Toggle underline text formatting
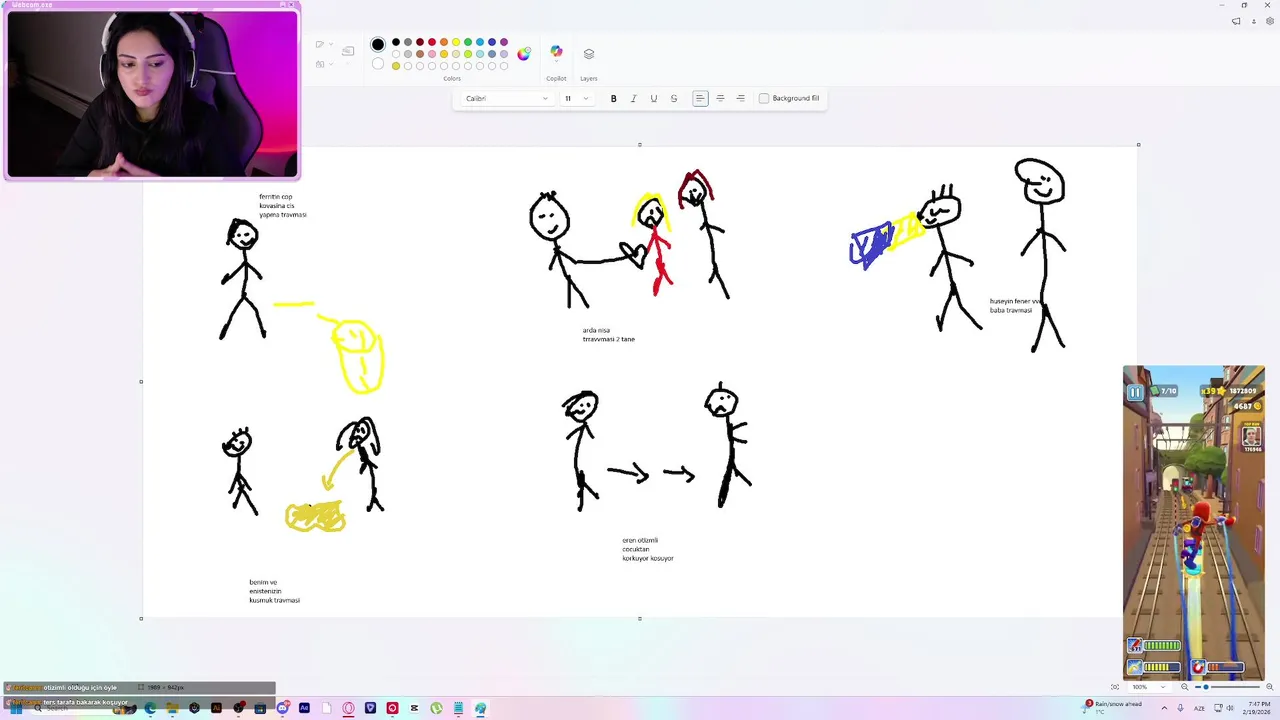This screenshot has width=1280, height=720. click(654, 98)
